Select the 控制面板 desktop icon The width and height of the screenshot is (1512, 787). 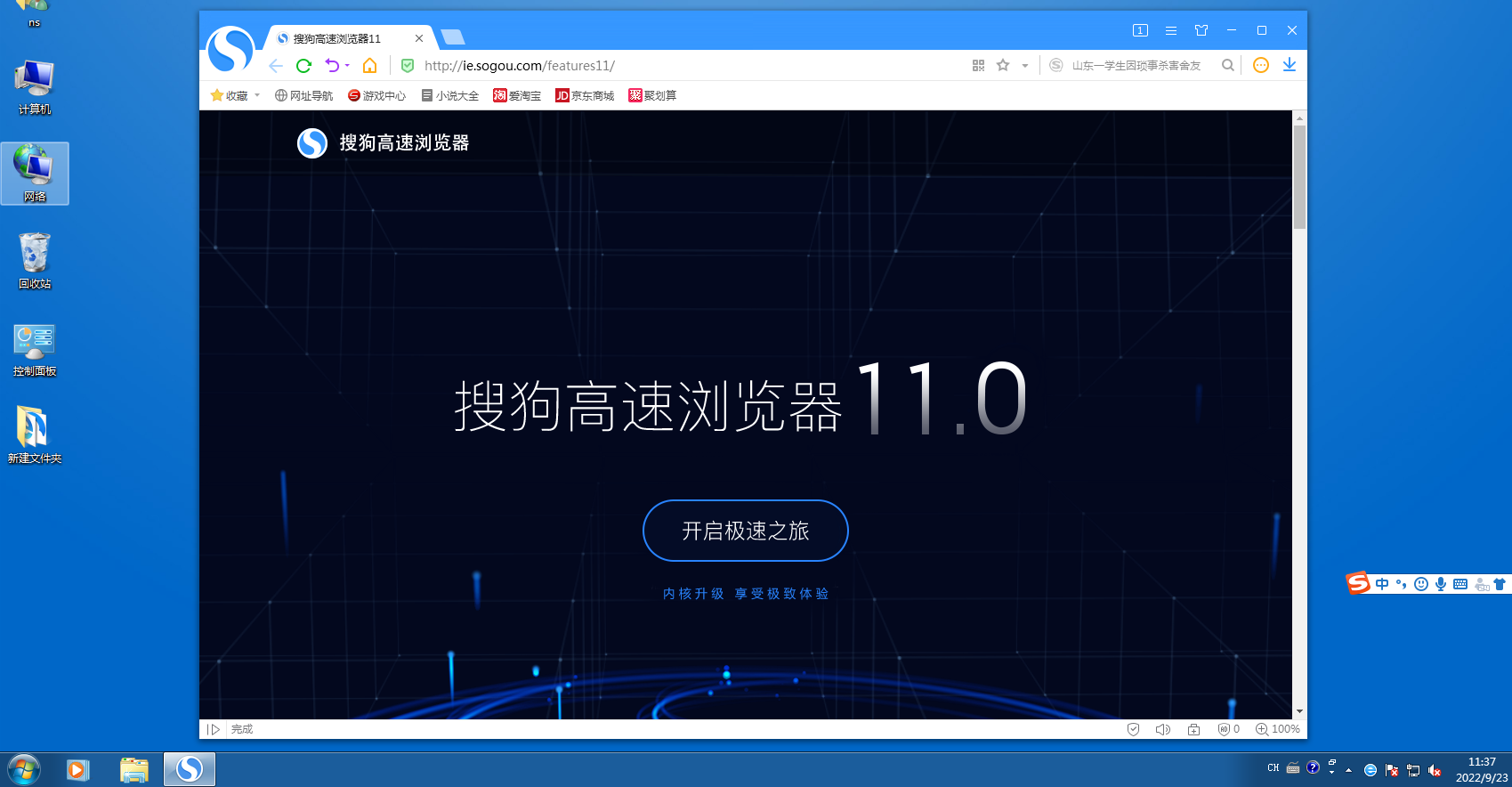pos(35,349)
